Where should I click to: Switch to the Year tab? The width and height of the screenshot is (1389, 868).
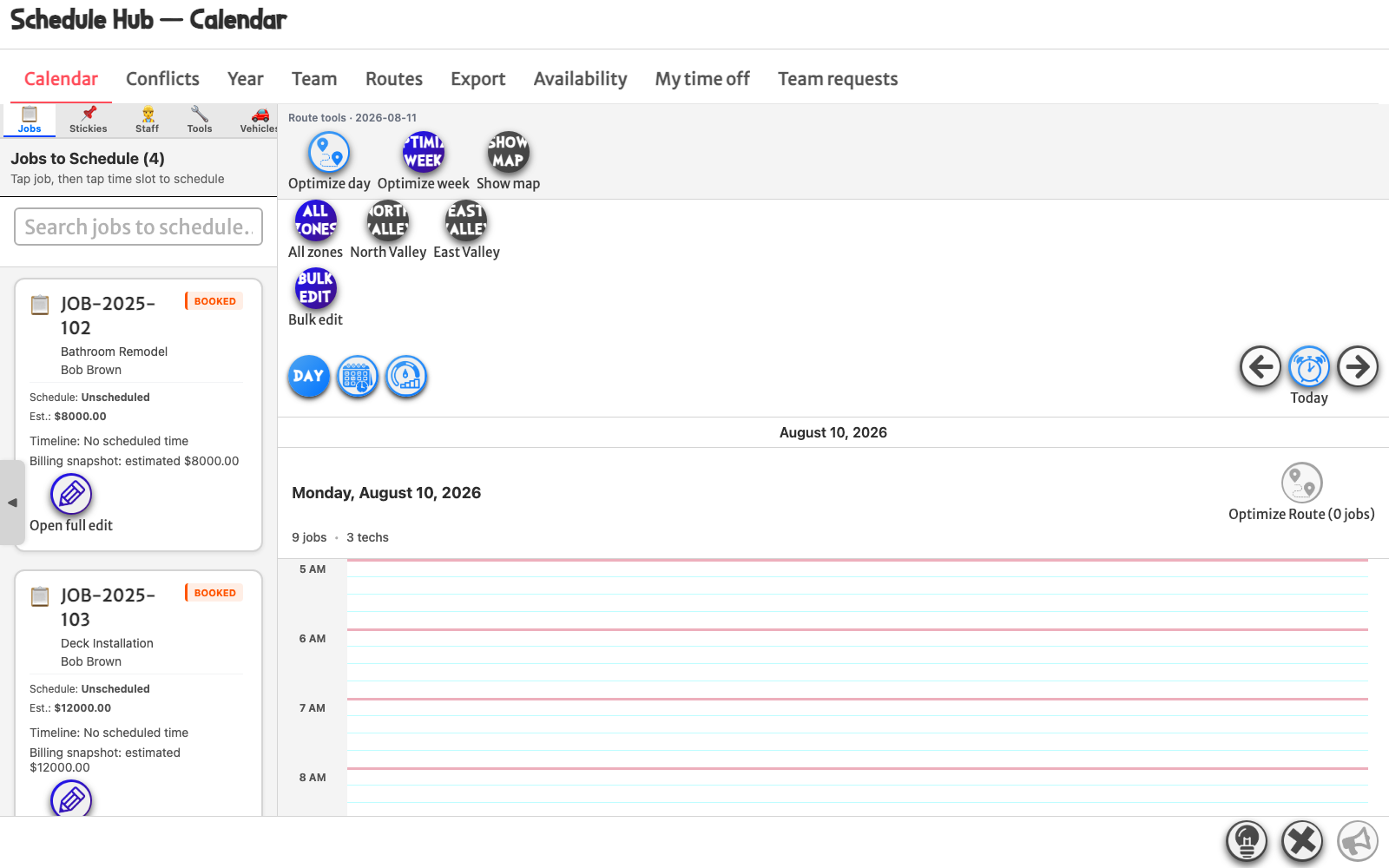click(x=246, y=79)
